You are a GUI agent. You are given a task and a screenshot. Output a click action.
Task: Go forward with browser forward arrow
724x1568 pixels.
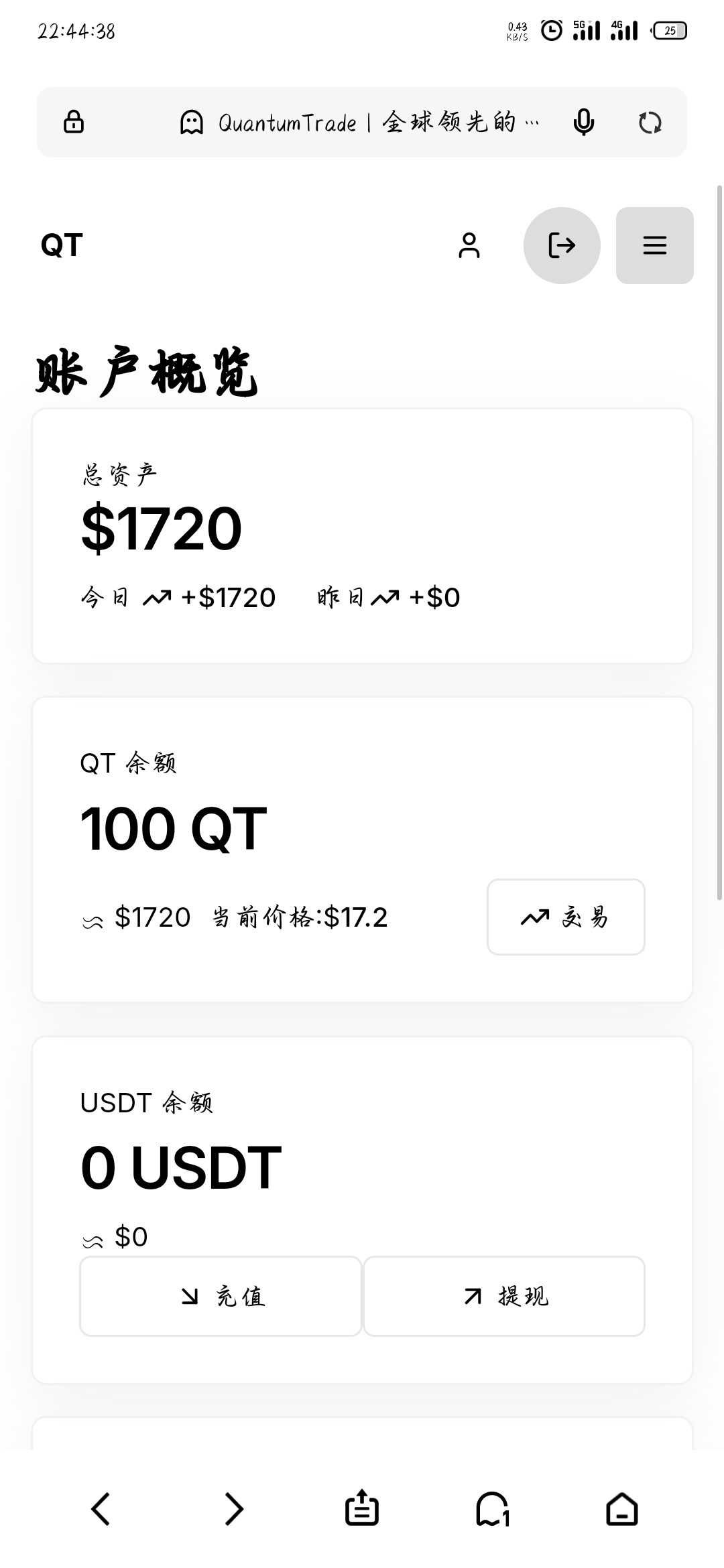233,1509
